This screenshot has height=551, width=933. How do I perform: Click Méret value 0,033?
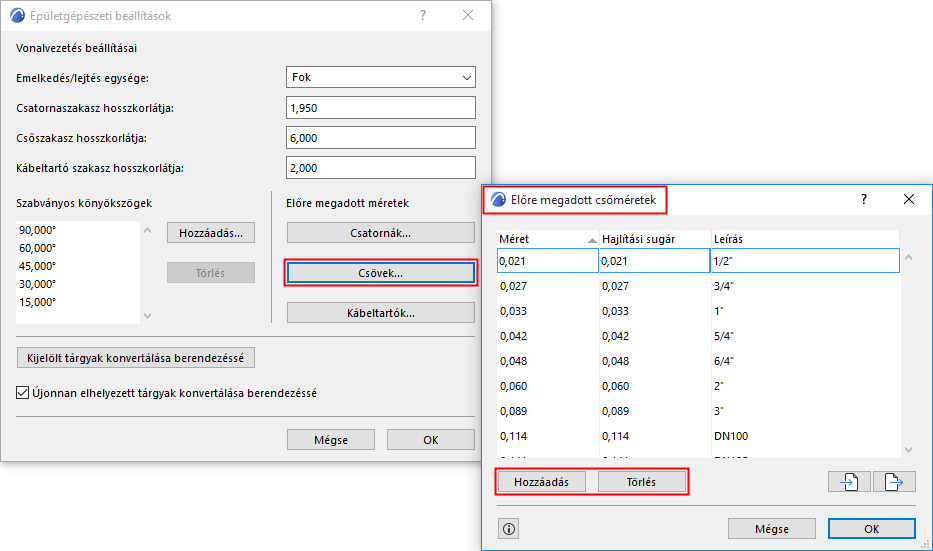(514, 311)
